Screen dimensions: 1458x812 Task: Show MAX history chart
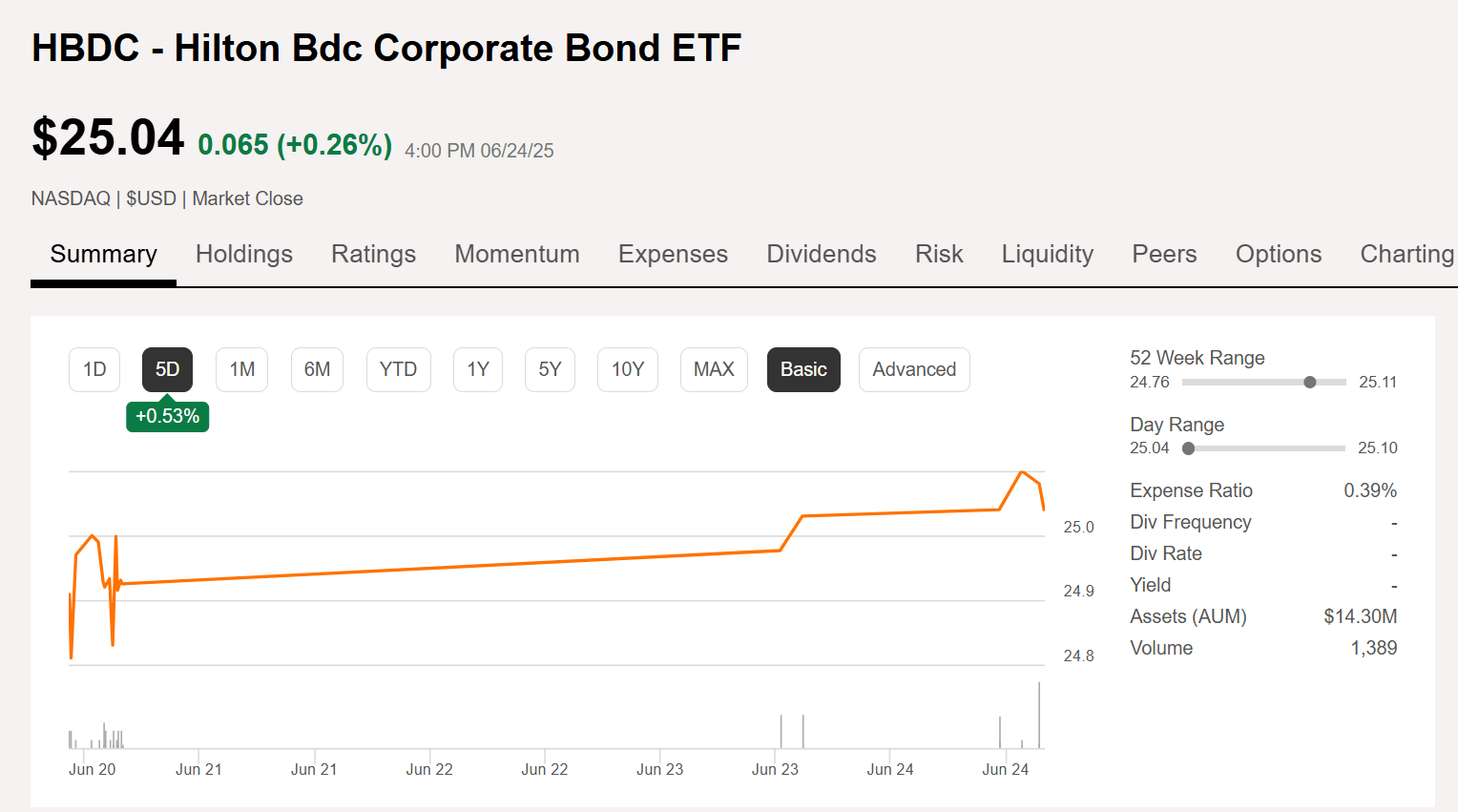[713, 369]
